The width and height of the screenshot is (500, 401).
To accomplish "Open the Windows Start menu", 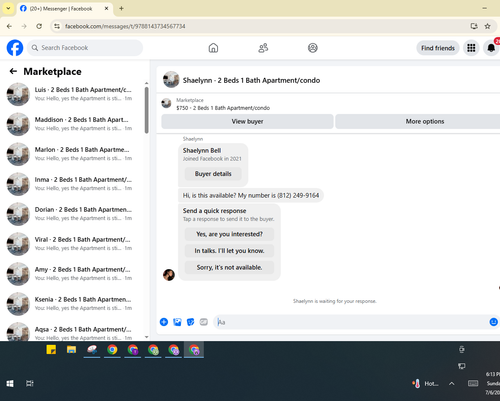I will 10,384.
